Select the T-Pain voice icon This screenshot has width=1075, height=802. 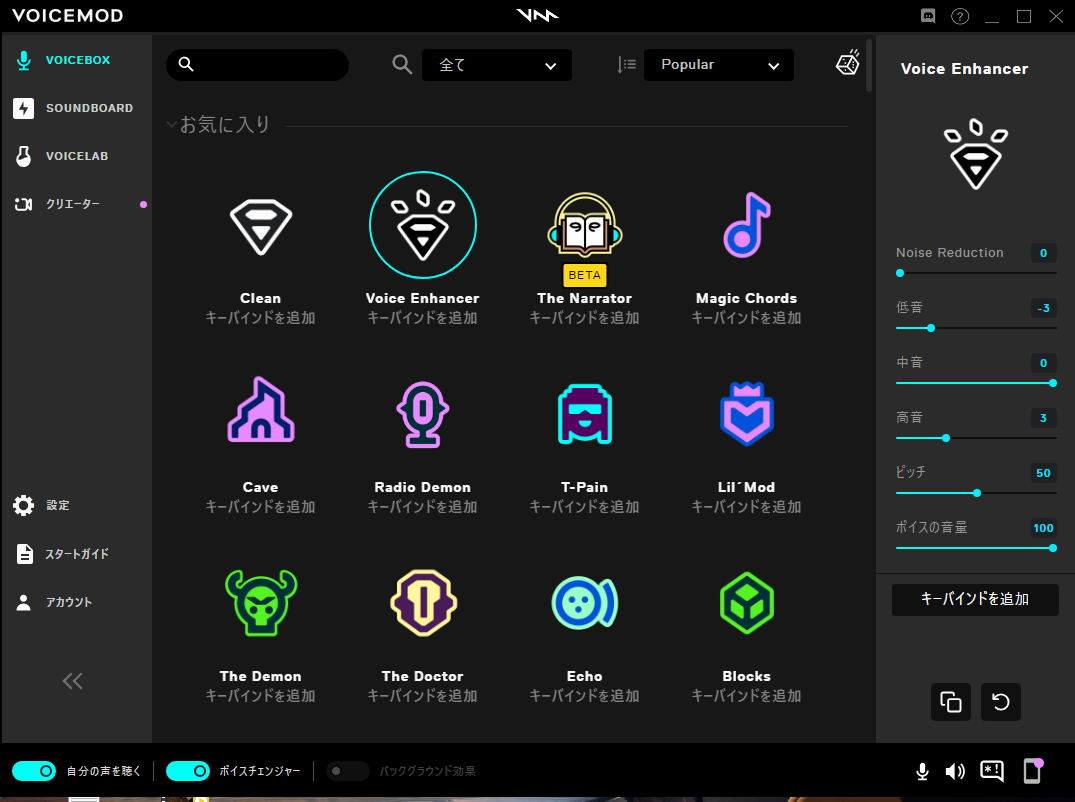585,414
